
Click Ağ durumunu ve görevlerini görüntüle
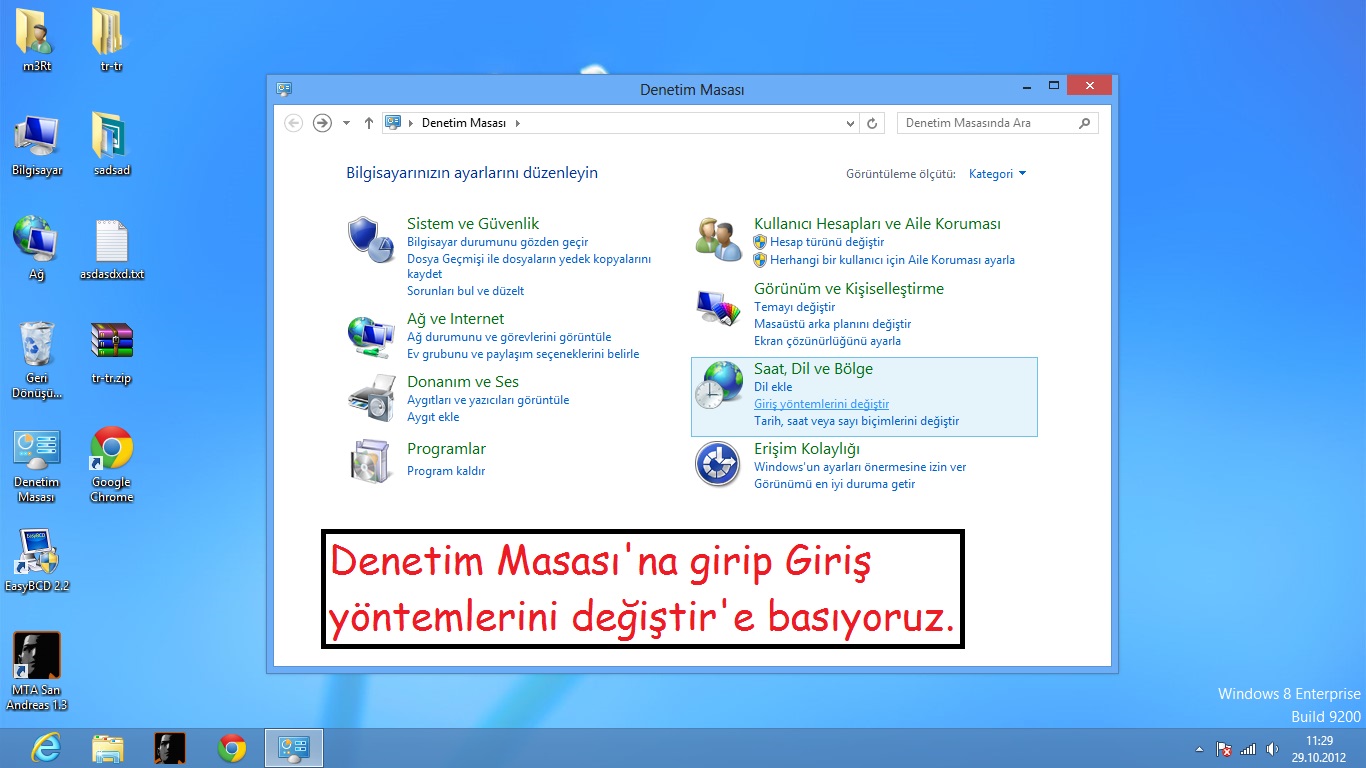[509, 337]
